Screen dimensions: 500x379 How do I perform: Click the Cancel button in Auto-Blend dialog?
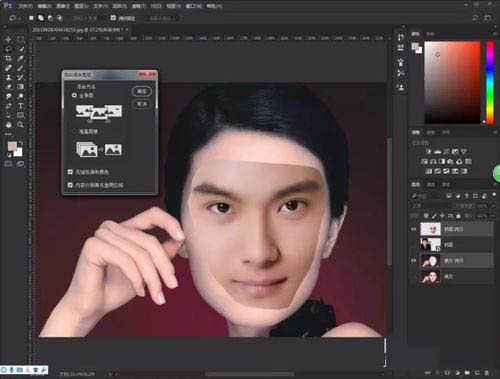click(142, 104)
